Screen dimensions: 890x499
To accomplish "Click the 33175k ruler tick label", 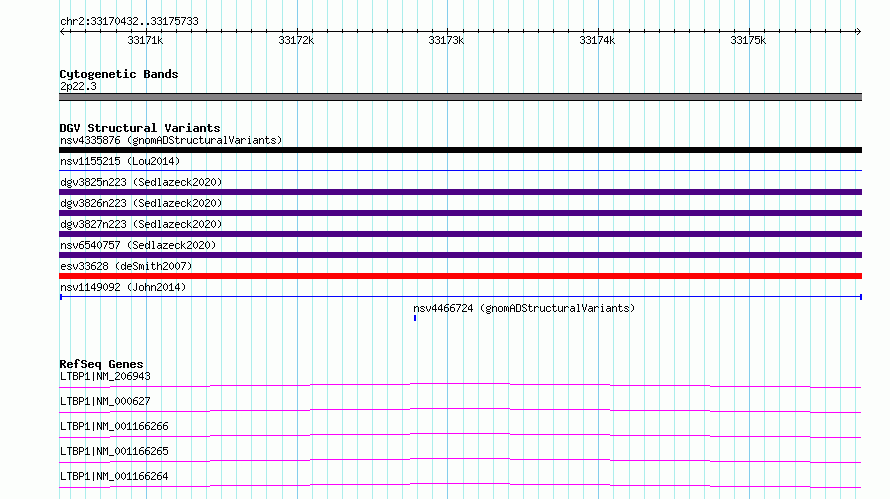I will point(748,40).
